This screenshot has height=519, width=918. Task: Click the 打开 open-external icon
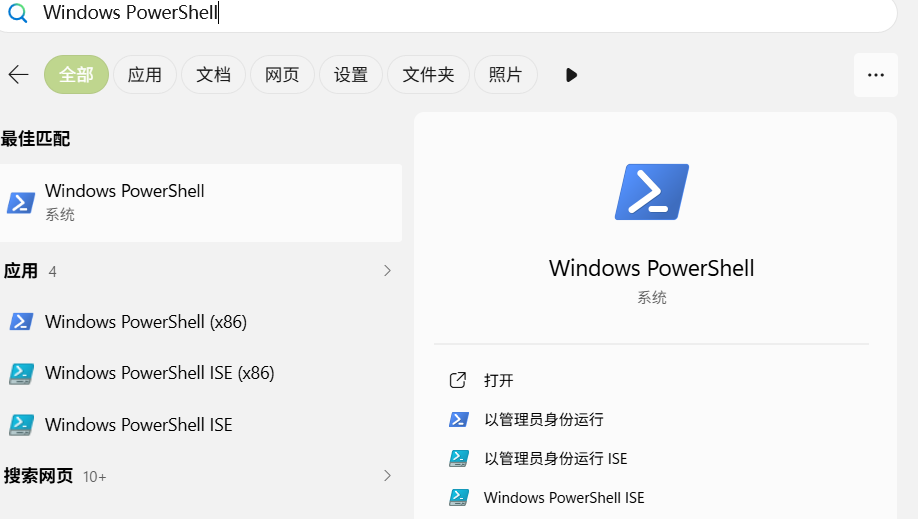[x=458, y=380]
